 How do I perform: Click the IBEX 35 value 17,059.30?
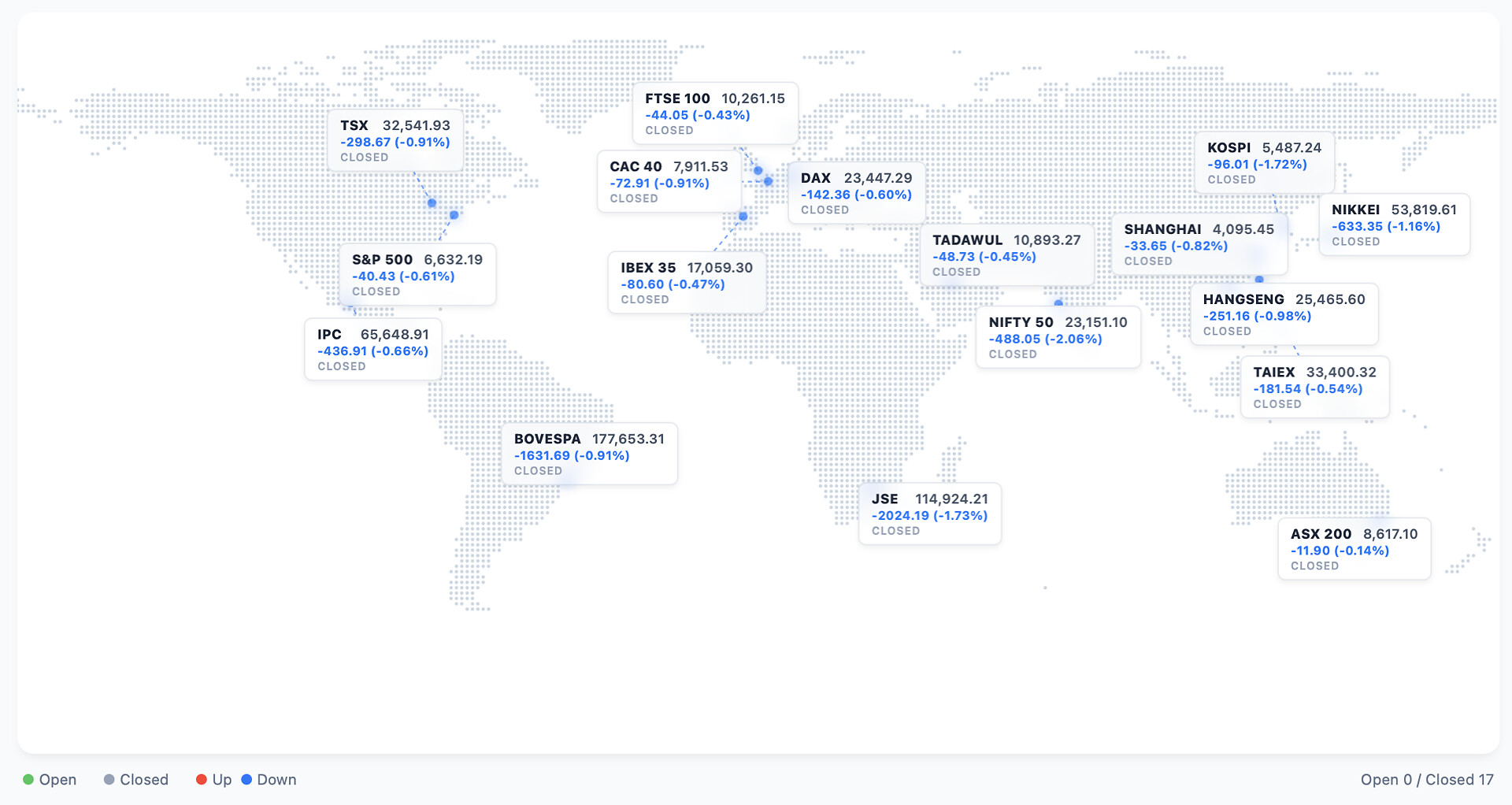coord(720,268)
